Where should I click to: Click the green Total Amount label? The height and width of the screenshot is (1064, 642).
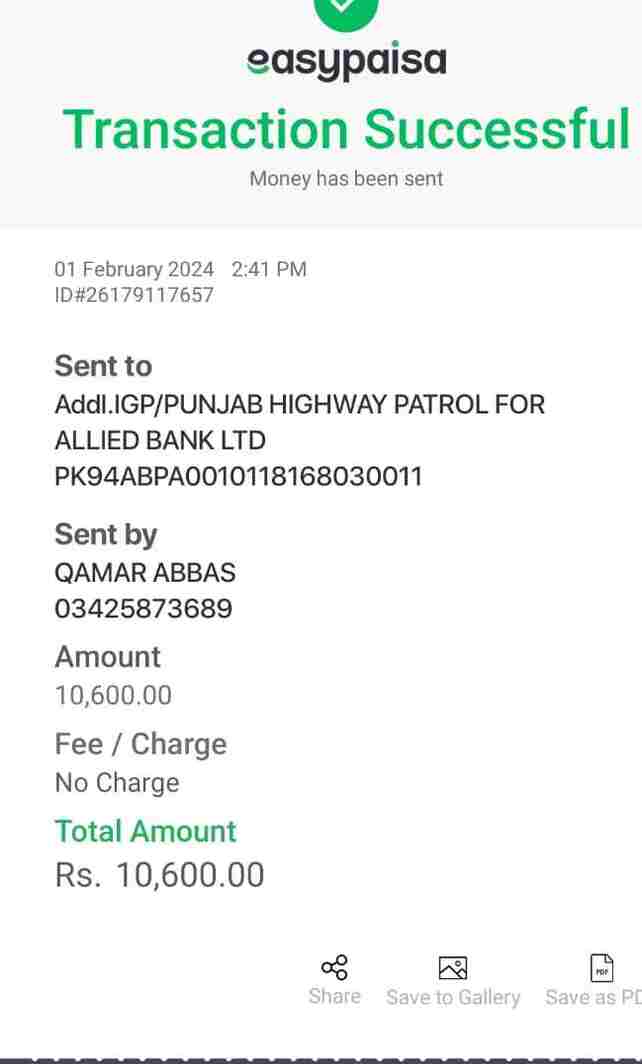pos(145,831)
